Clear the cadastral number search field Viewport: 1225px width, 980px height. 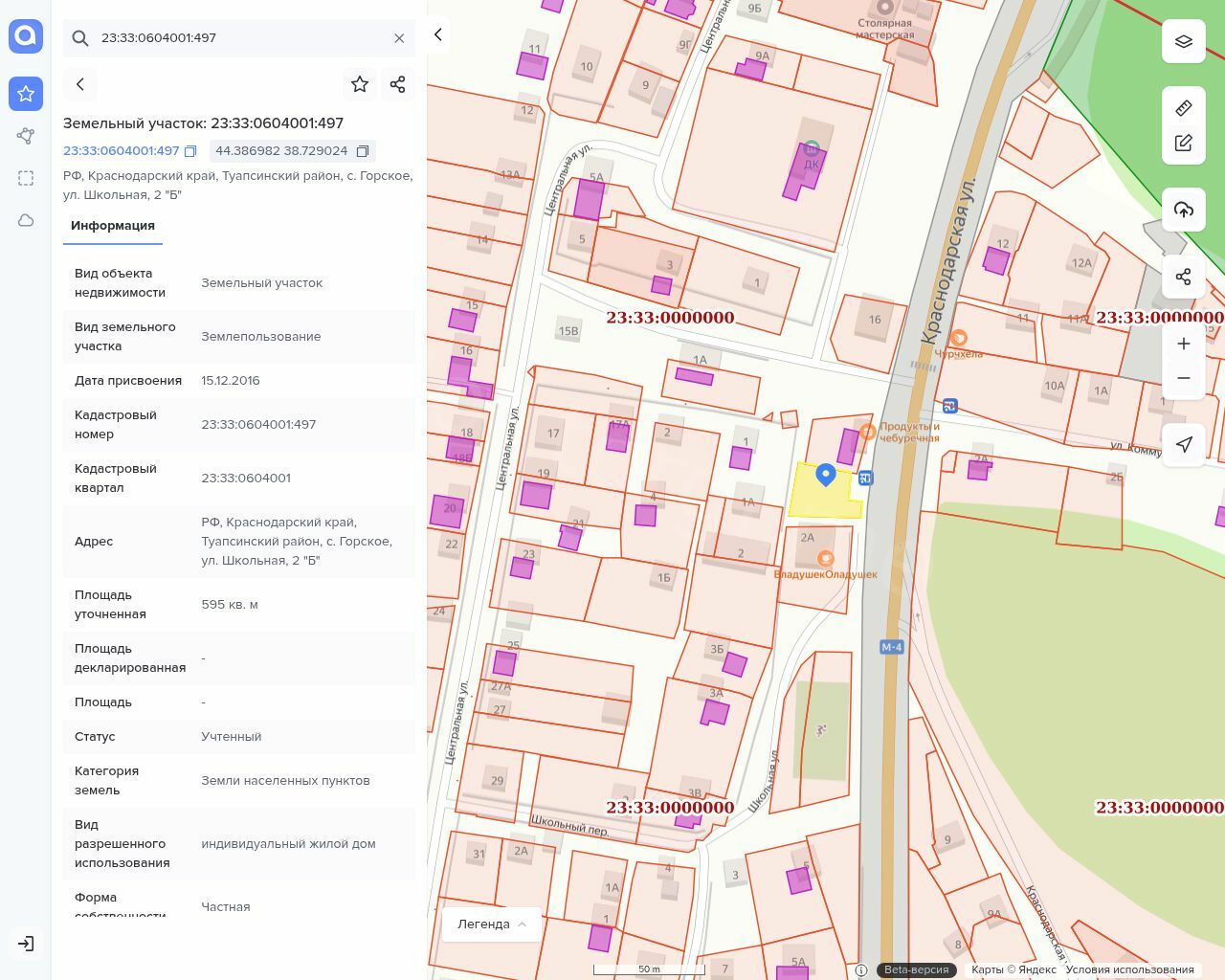pos(399,38)
